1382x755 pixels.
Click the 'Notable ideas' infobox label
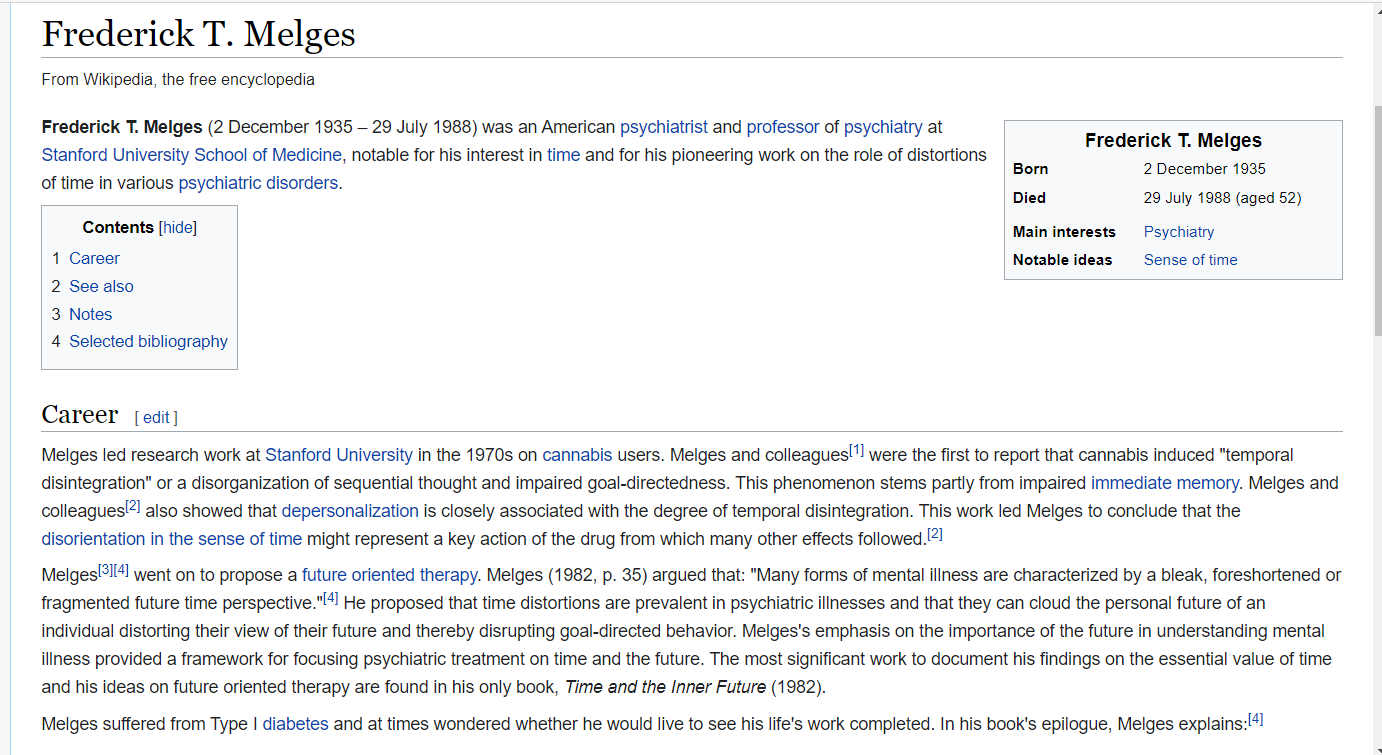pos(1062,260)
